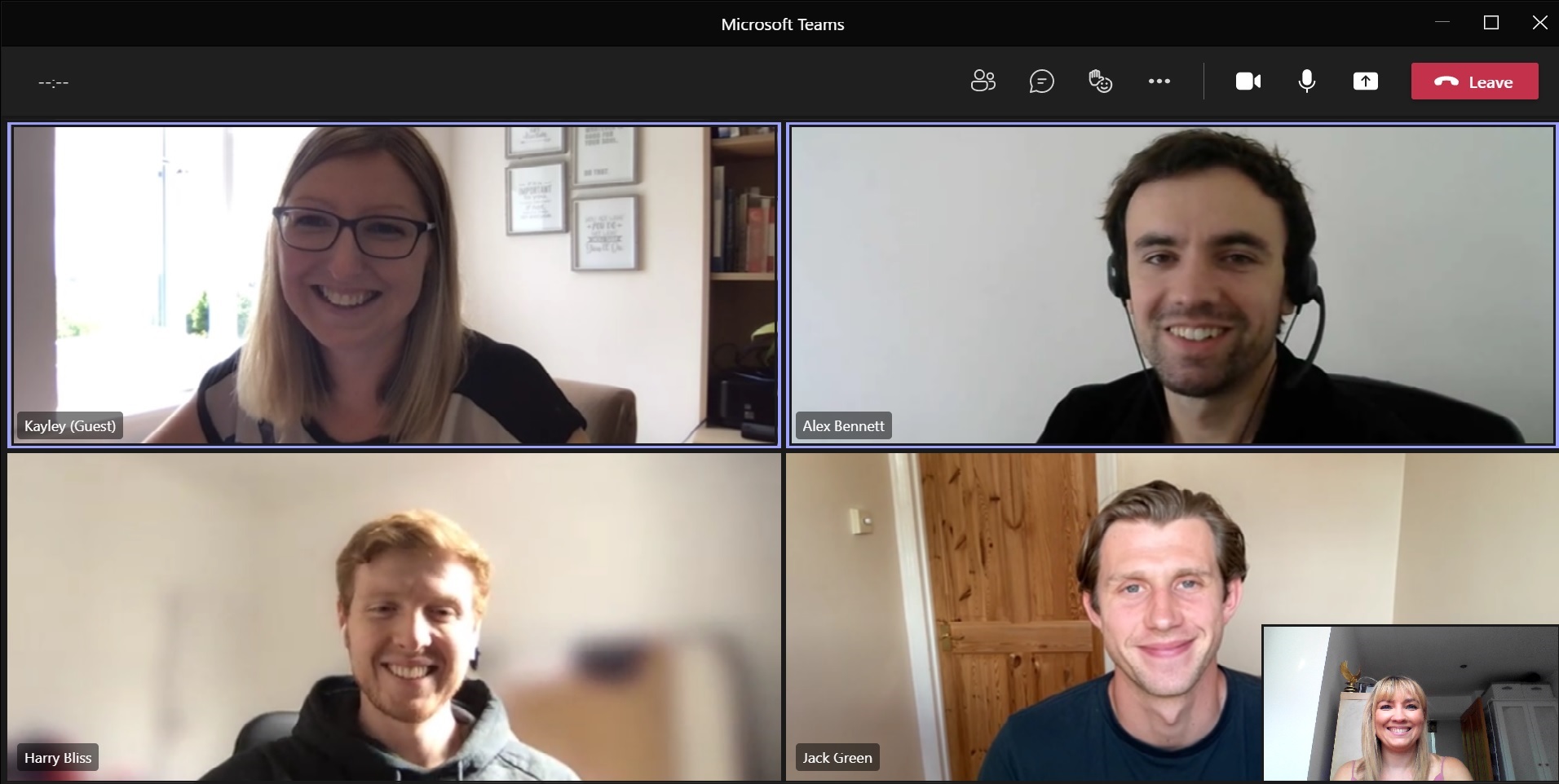Open raise hand and reactions
Screen dimensions: 1559x784
pyautogui.click(x=1100, y=81)
